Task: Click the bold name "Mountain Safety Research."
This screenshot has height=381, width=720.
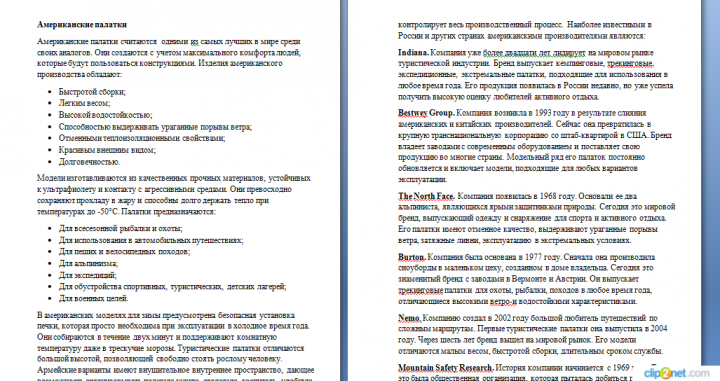Action: pos(446,368)
